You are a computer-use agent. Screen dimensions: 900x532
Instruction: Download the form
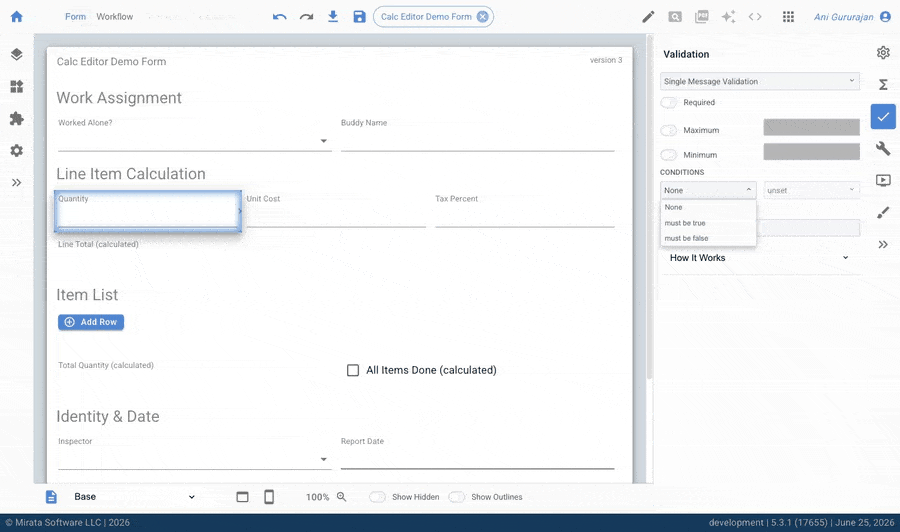333,17
